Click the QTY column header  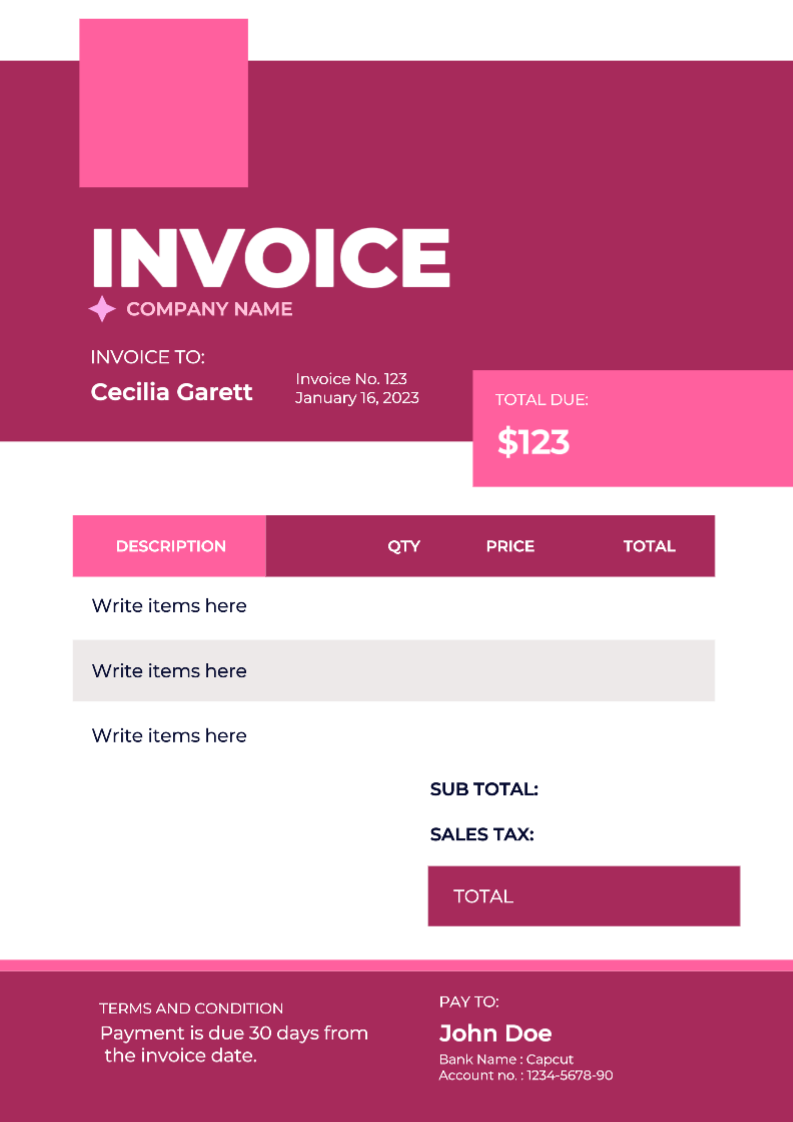tap(404, 546)
